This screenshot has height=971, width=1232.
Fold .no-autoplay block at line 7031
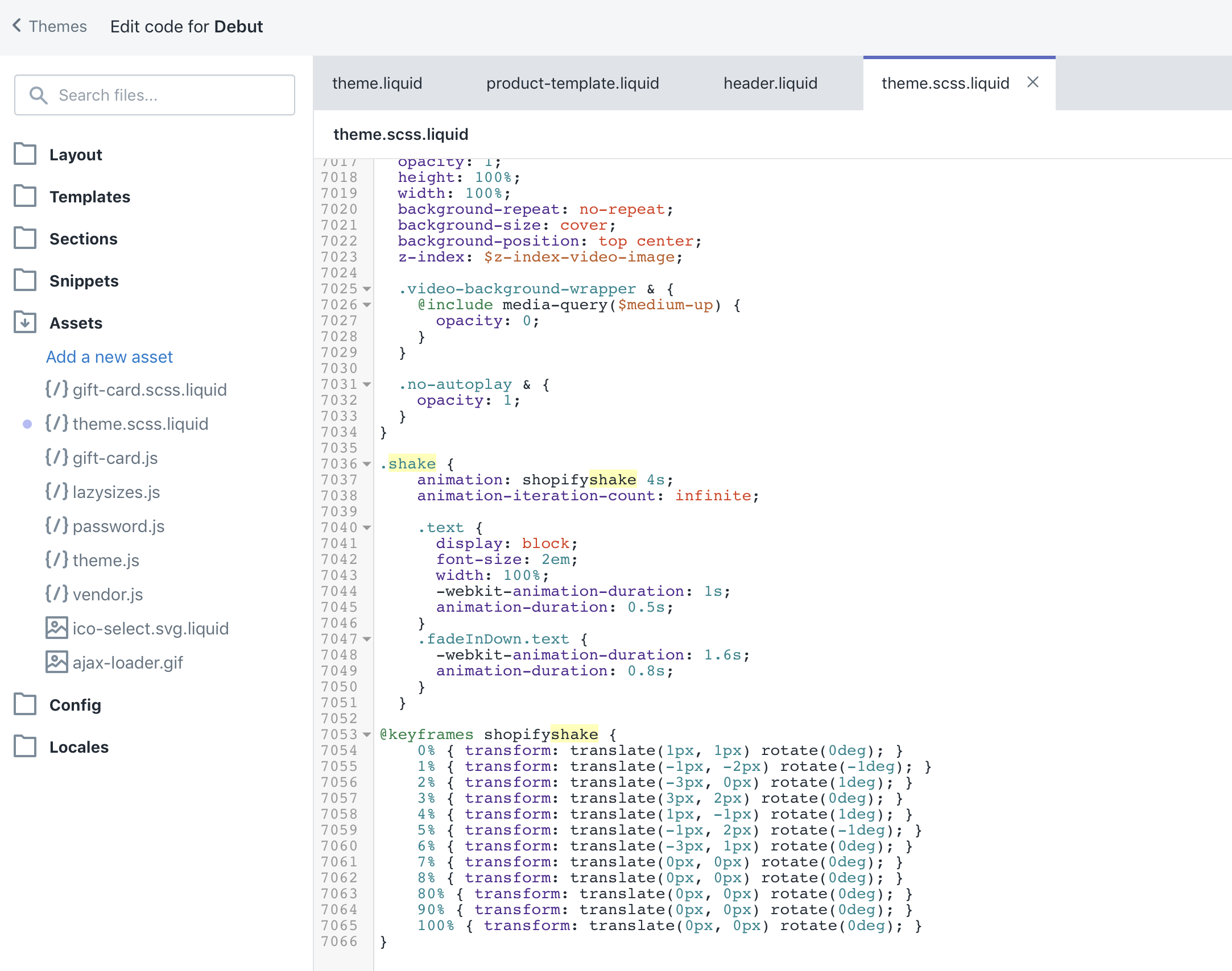tap(367, 384)
